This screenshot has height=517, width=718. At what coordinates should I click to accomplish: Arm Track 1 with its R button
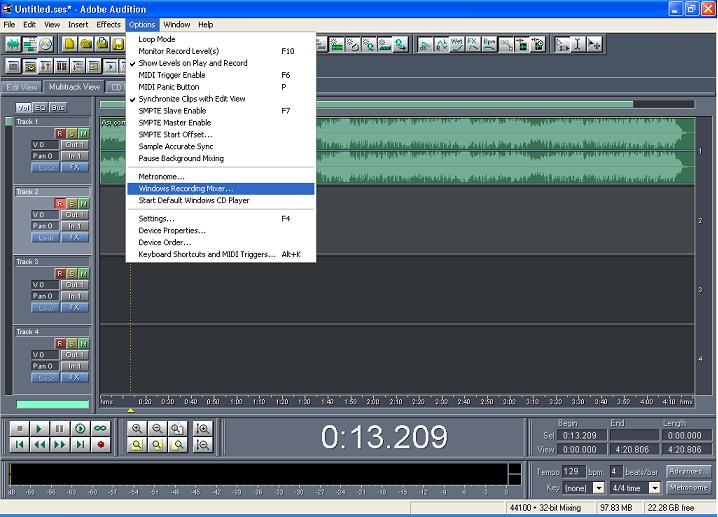60,133
